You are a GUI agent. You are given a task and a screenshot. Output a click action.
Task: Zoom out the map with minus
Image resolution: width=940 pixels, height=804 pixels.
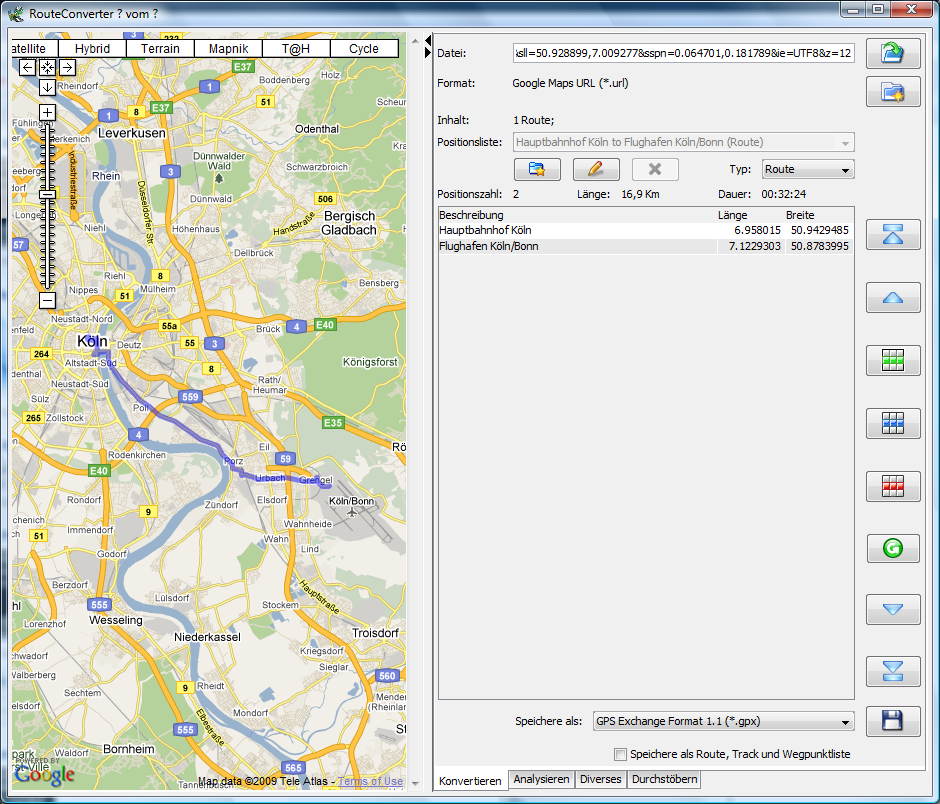point(47,300)
